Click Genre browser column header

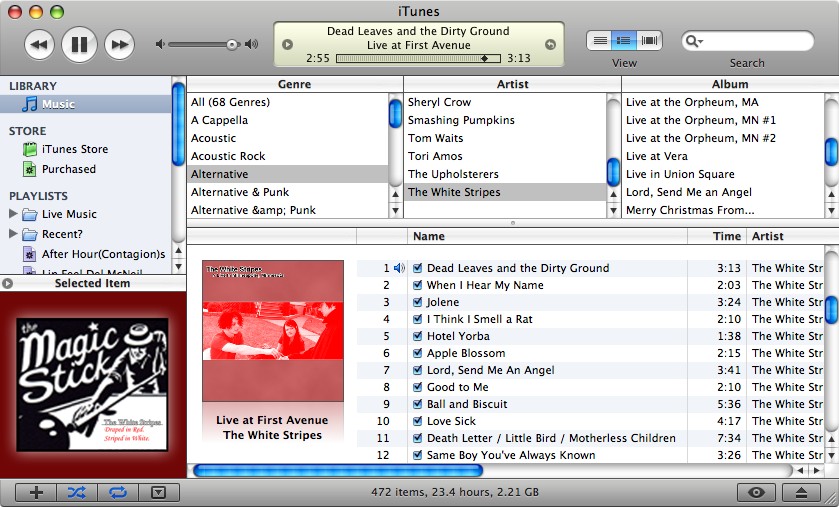pos(294,84)
